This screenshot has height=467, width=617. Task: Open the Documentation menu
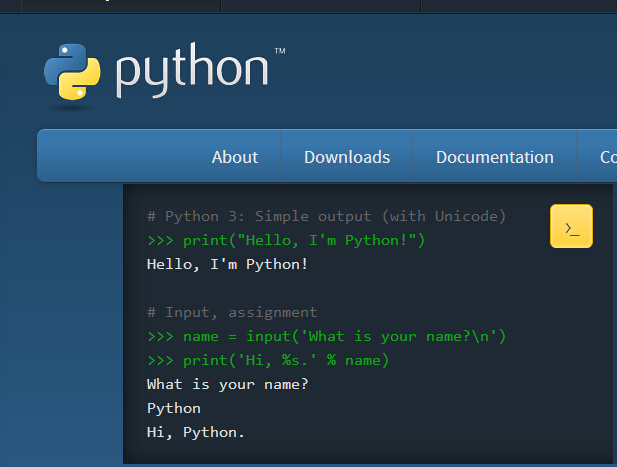pos(495,157)
